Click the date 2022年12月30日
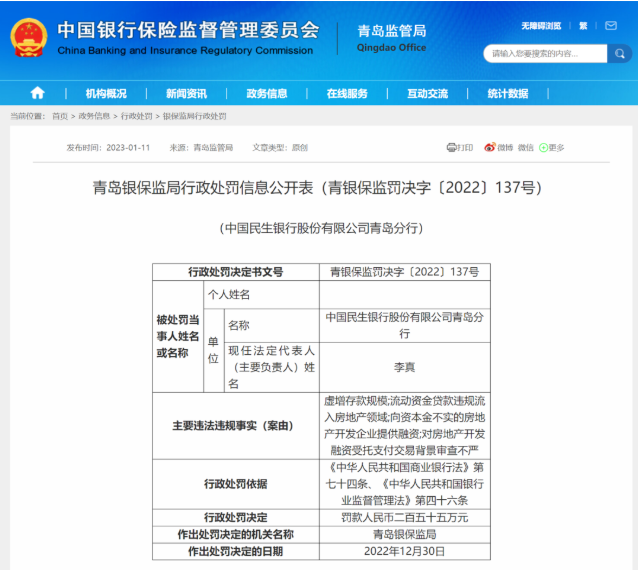Image resolution: width=638 pixels, height=570 pixels. click(404, 551)
